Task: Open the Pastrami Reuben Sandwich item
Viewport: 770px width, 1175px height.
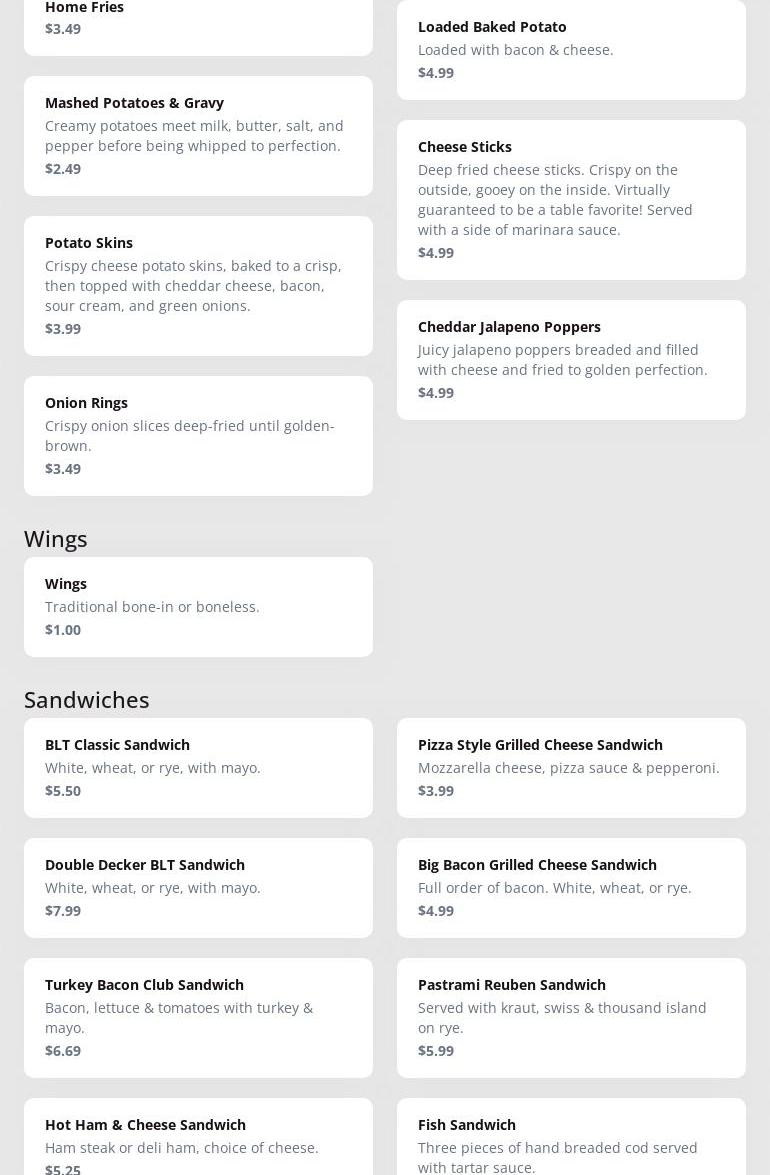Action: (x=570, y=1017)
